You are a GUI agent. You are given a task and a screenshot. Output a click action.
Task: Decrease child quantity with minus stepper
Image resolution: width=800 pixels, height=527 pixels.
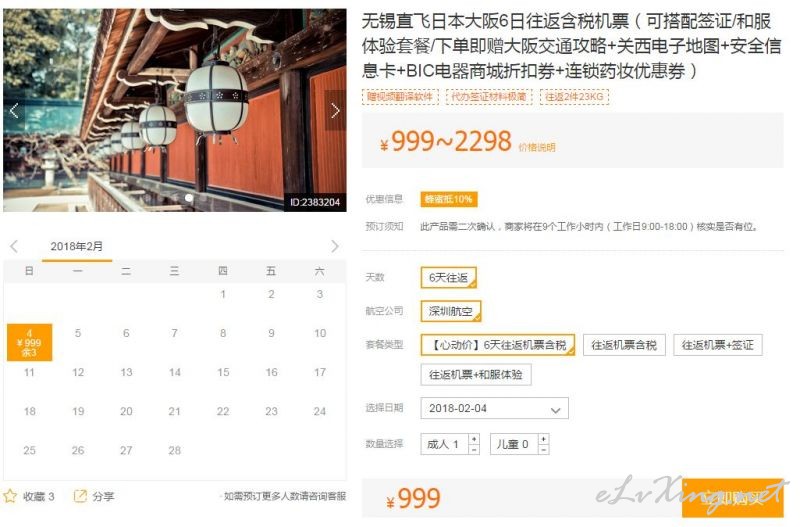pos(544,449)
